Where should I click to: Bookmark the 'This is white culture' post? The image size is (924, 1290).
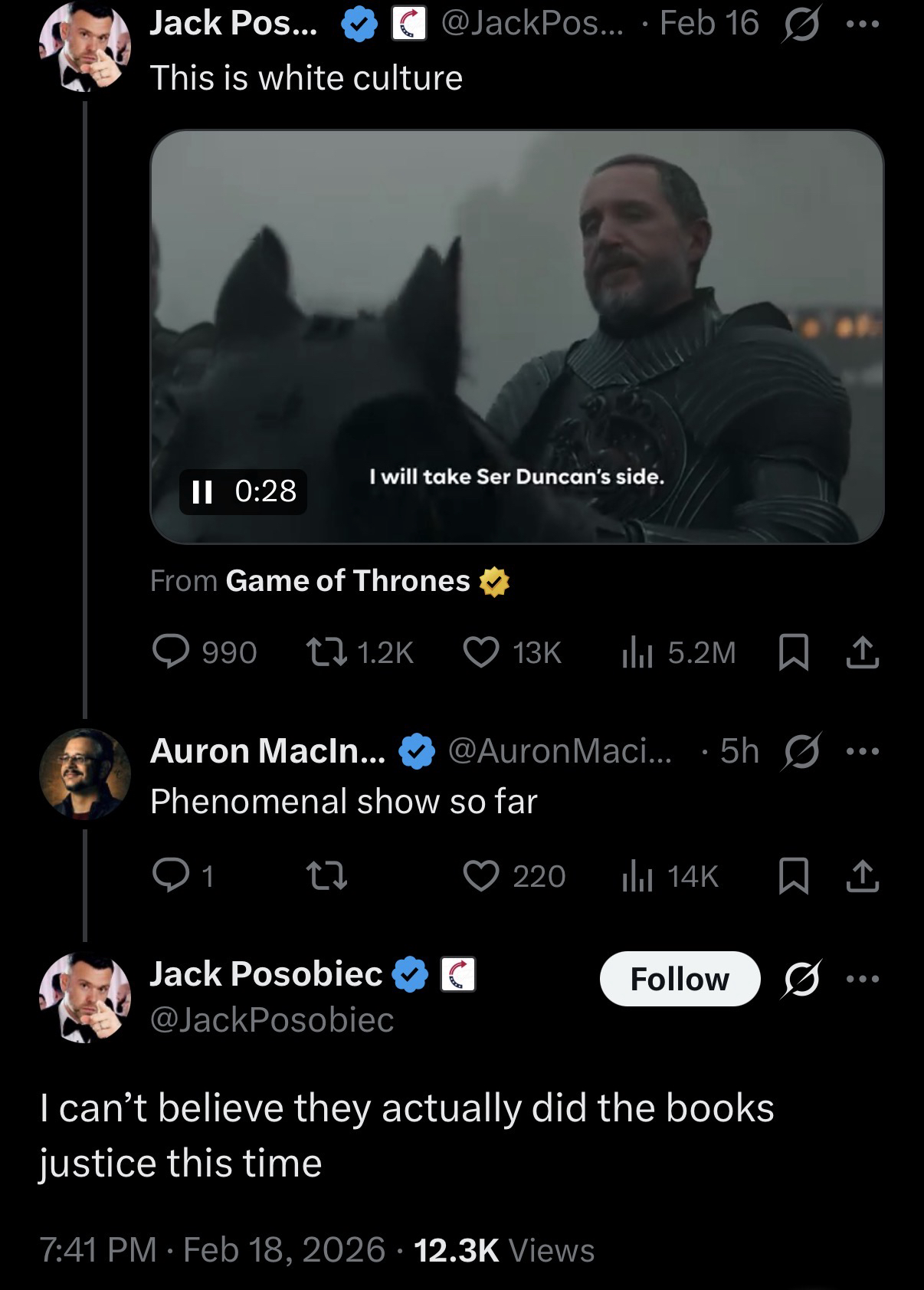793,652
